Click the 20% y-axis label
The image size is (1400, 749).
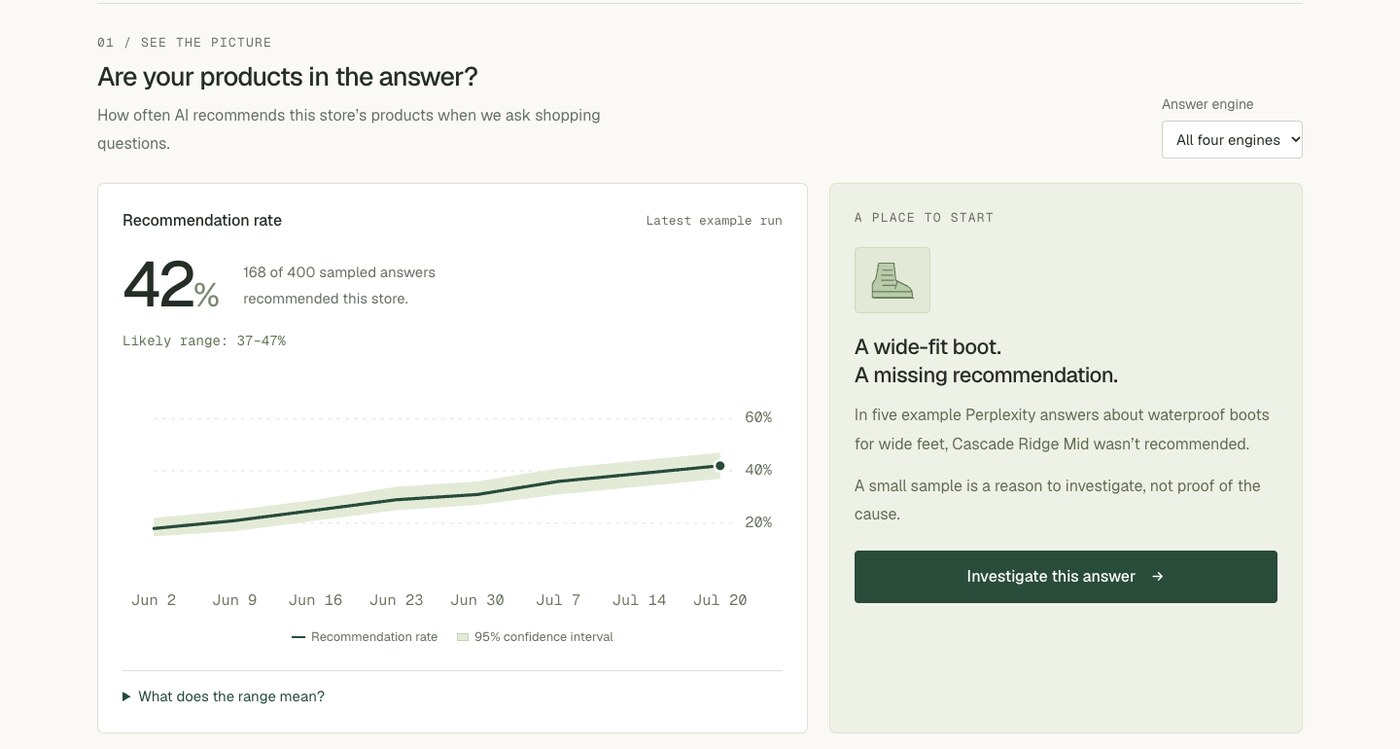tap(758, 522)
